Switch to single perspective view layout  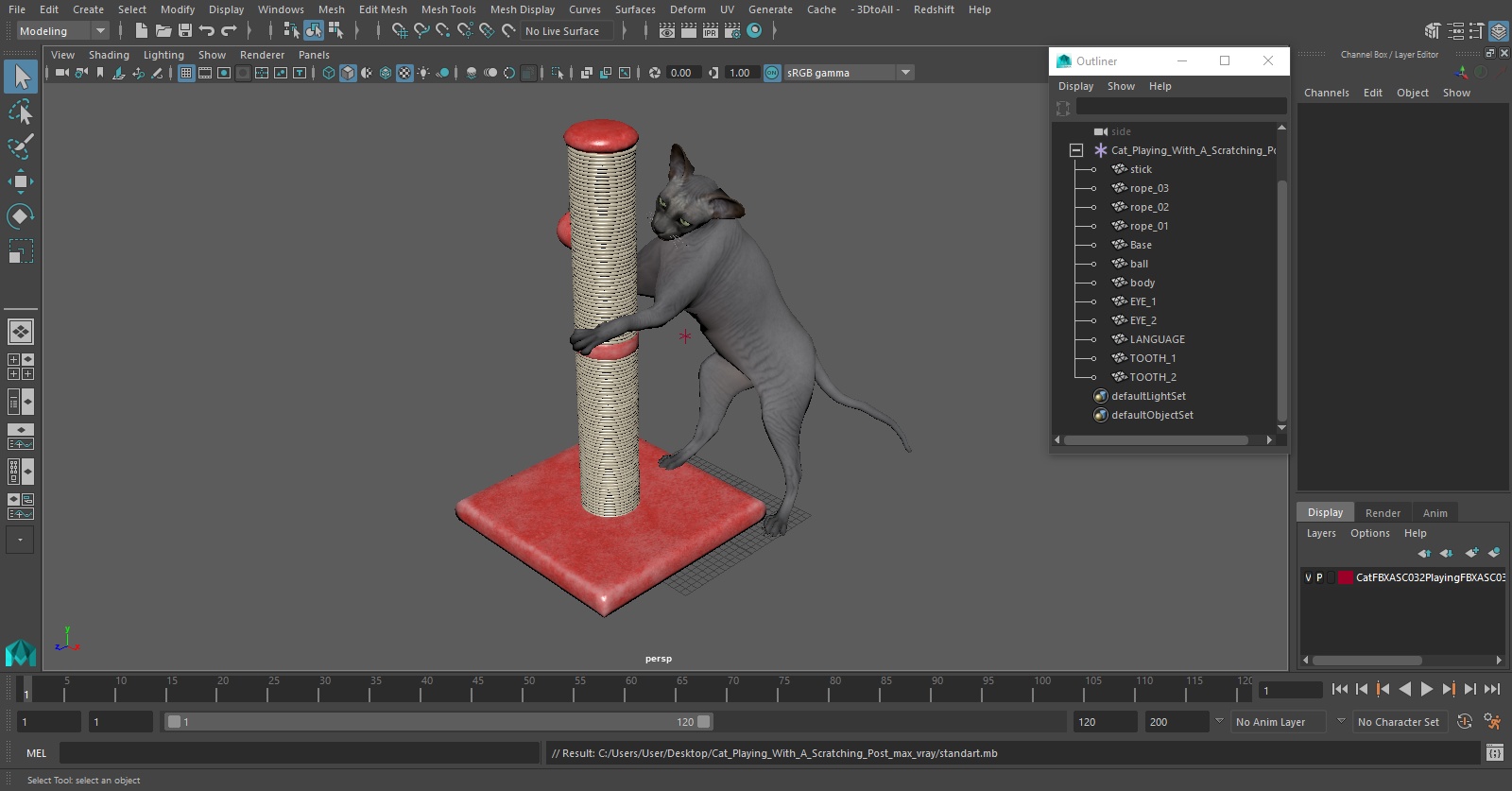[21, 332]
